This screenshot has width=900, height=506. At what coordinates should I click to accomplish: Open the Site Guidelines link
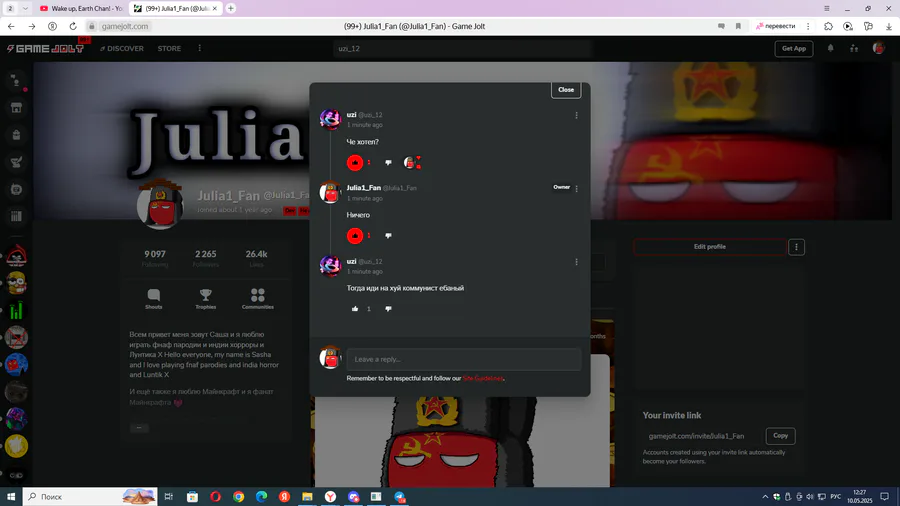click(x=483, y=378)
